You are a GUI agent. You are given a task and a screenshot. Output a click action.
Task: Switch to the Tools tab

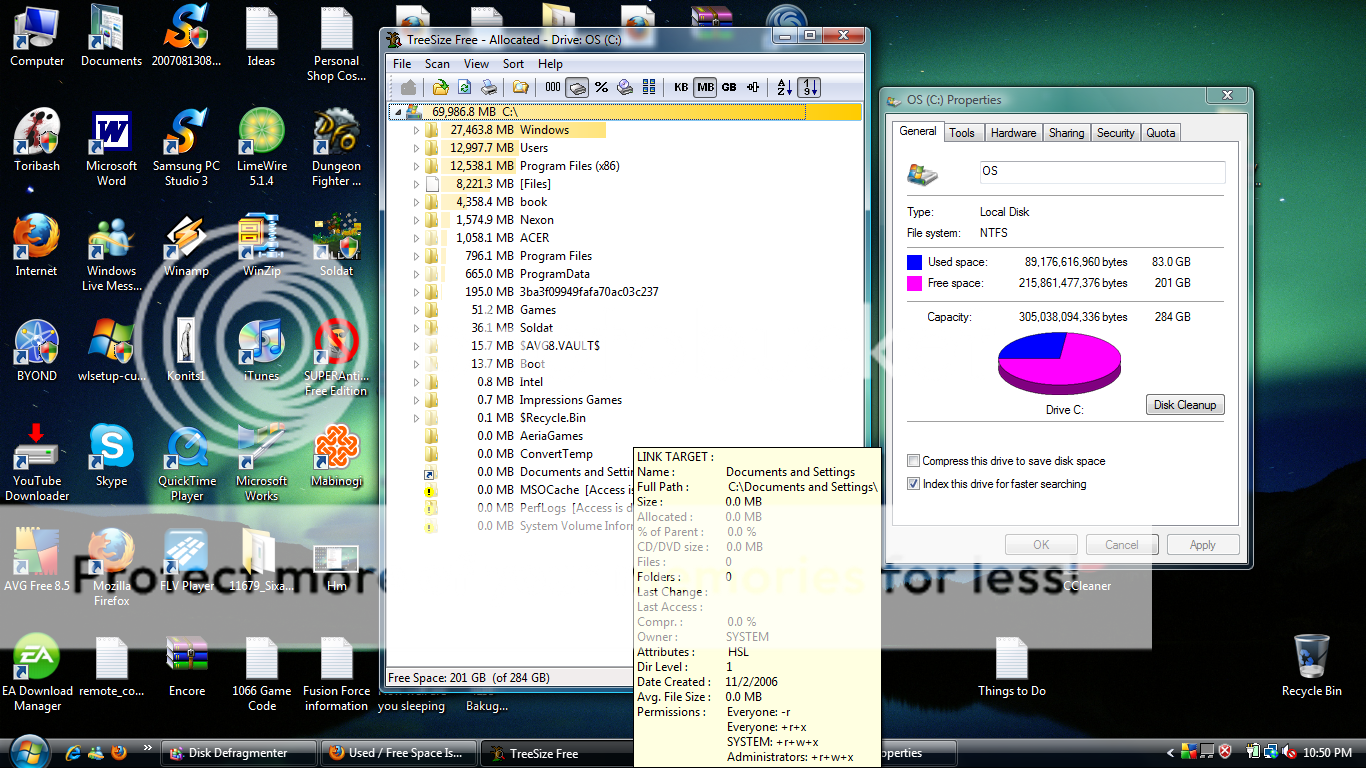tap(962, 133)
